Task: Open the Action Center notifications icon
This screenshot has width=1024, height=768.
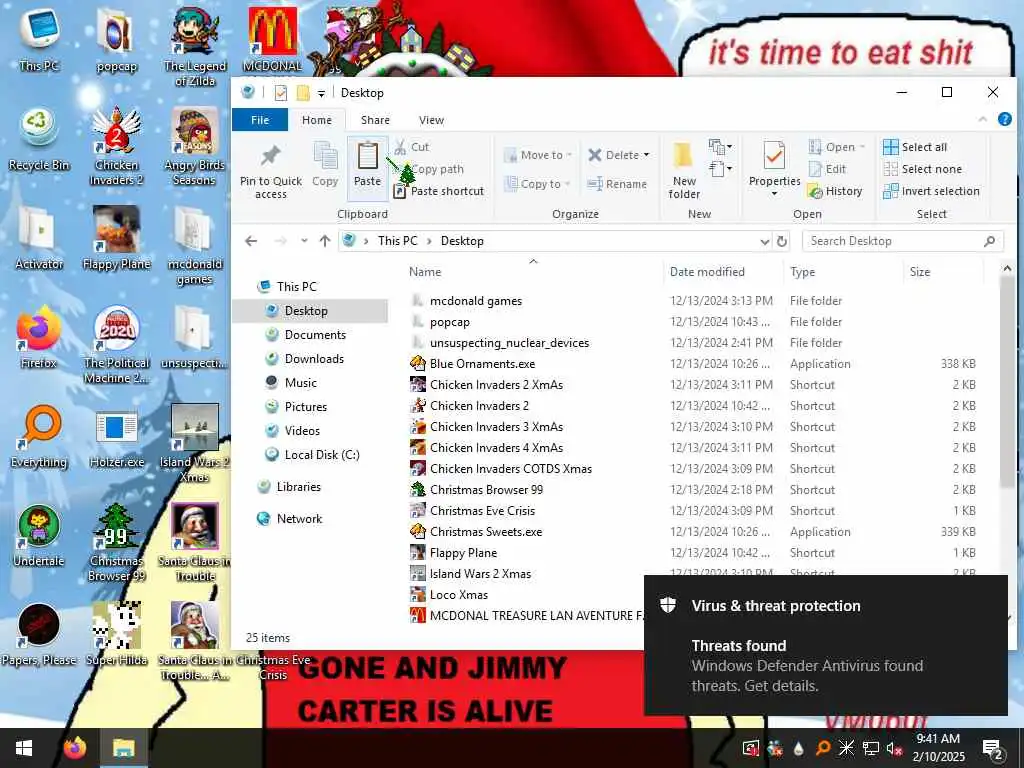Action: coord(993,748)
